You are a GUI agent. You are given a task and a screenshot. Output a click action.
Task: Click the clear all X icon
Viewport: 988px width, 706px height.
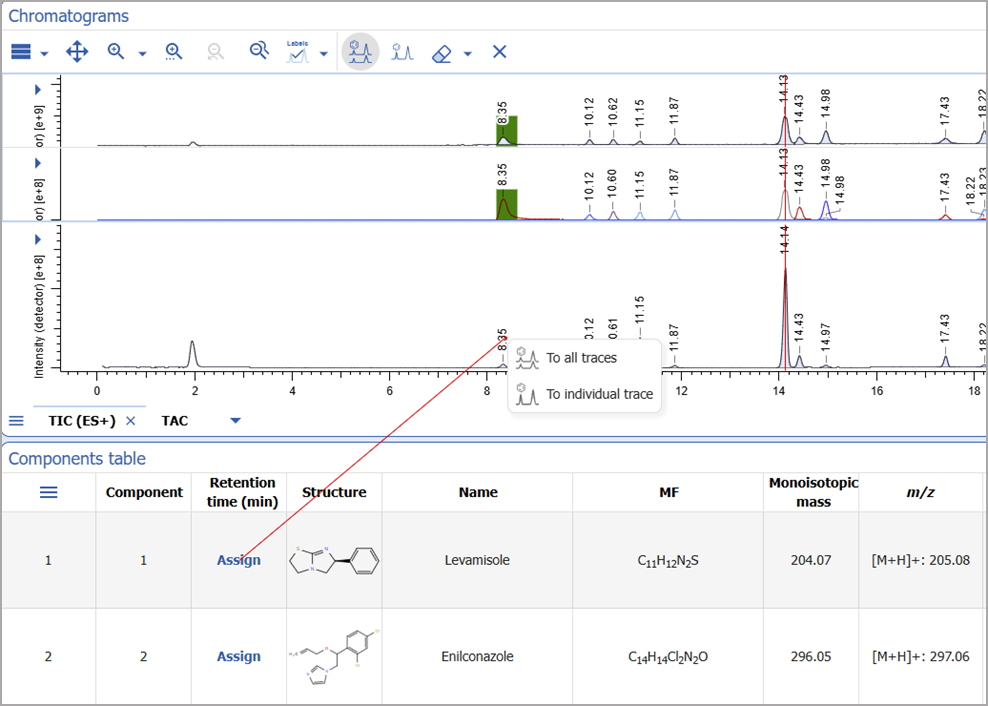click(x=499, y=51)
